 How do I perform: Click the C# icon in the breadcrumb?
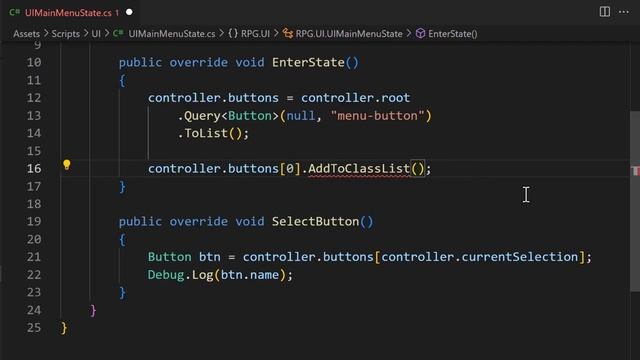[x=118, y=33]
